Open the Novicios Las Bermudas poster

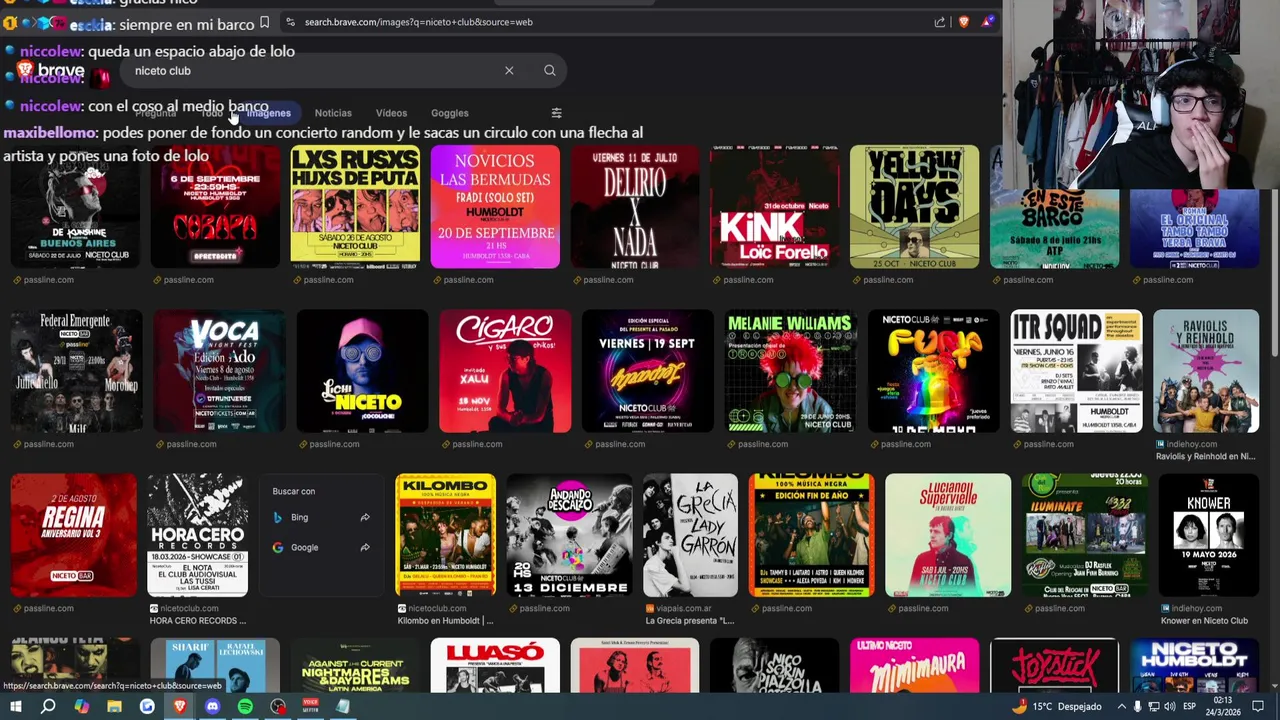click(495, 207)
